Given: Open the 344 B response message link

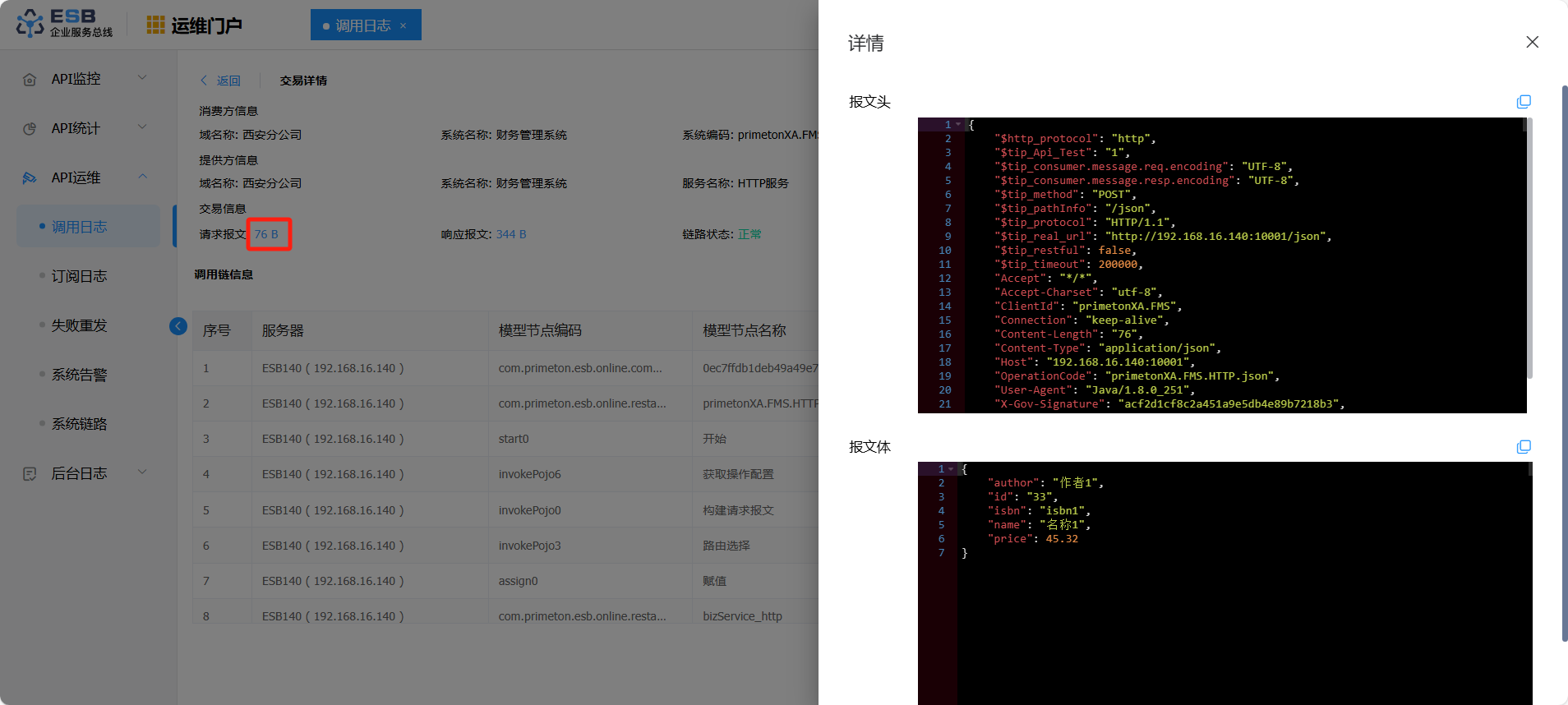Looking at the screenshot, I should coord(511,234).
